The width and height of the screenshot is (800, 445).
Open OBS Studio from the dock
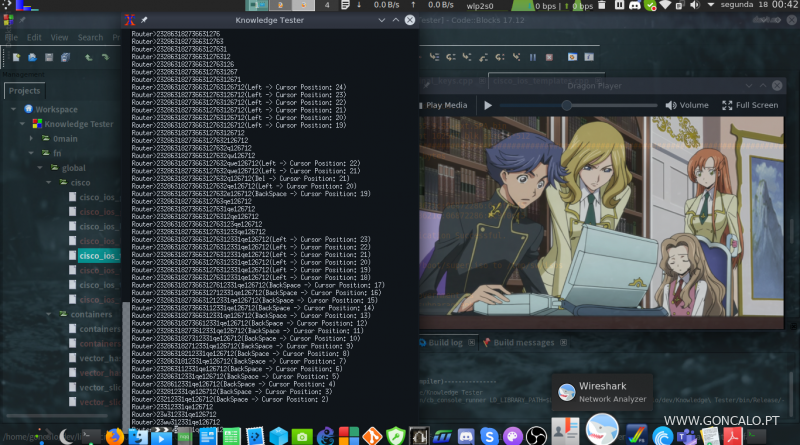click(x=536, y=436)
